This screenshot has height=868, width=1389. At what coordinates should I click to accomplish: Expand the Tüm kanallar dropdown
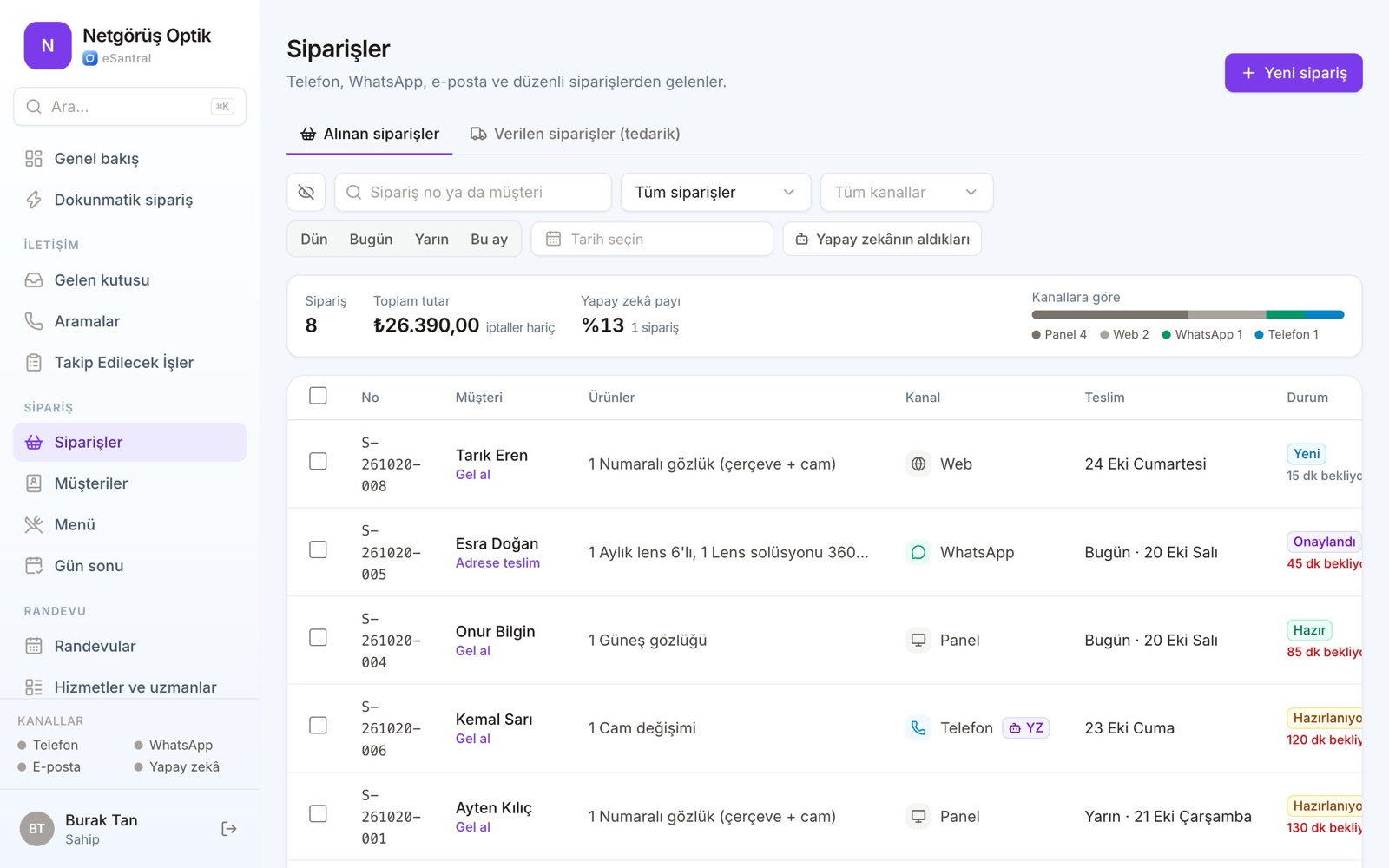click(x=906, y=192)
